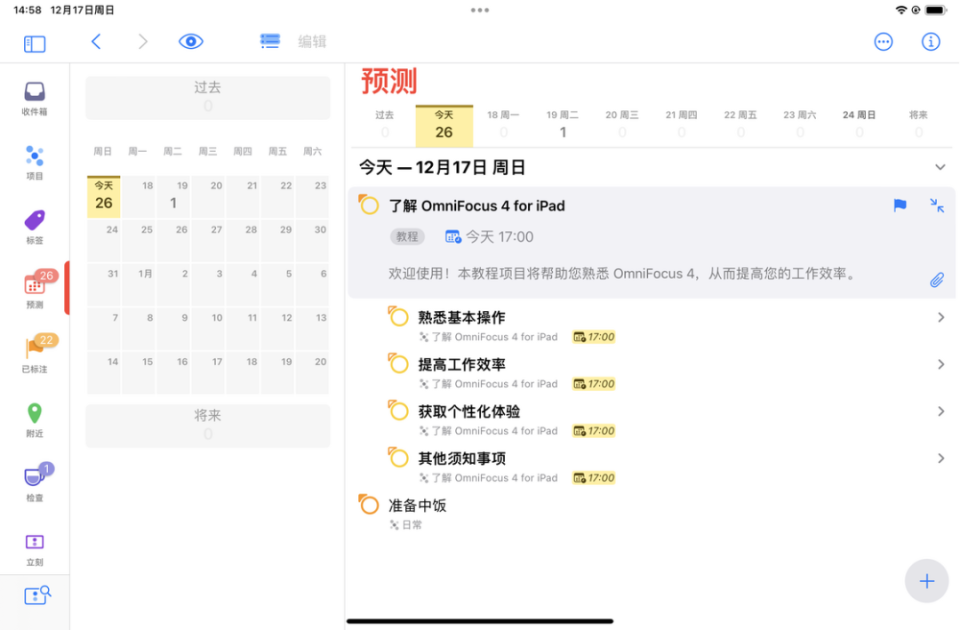Toggle the flag on 了解 OmniFocus 4
This screenshot has height=630, width=960.
(899, 205)
